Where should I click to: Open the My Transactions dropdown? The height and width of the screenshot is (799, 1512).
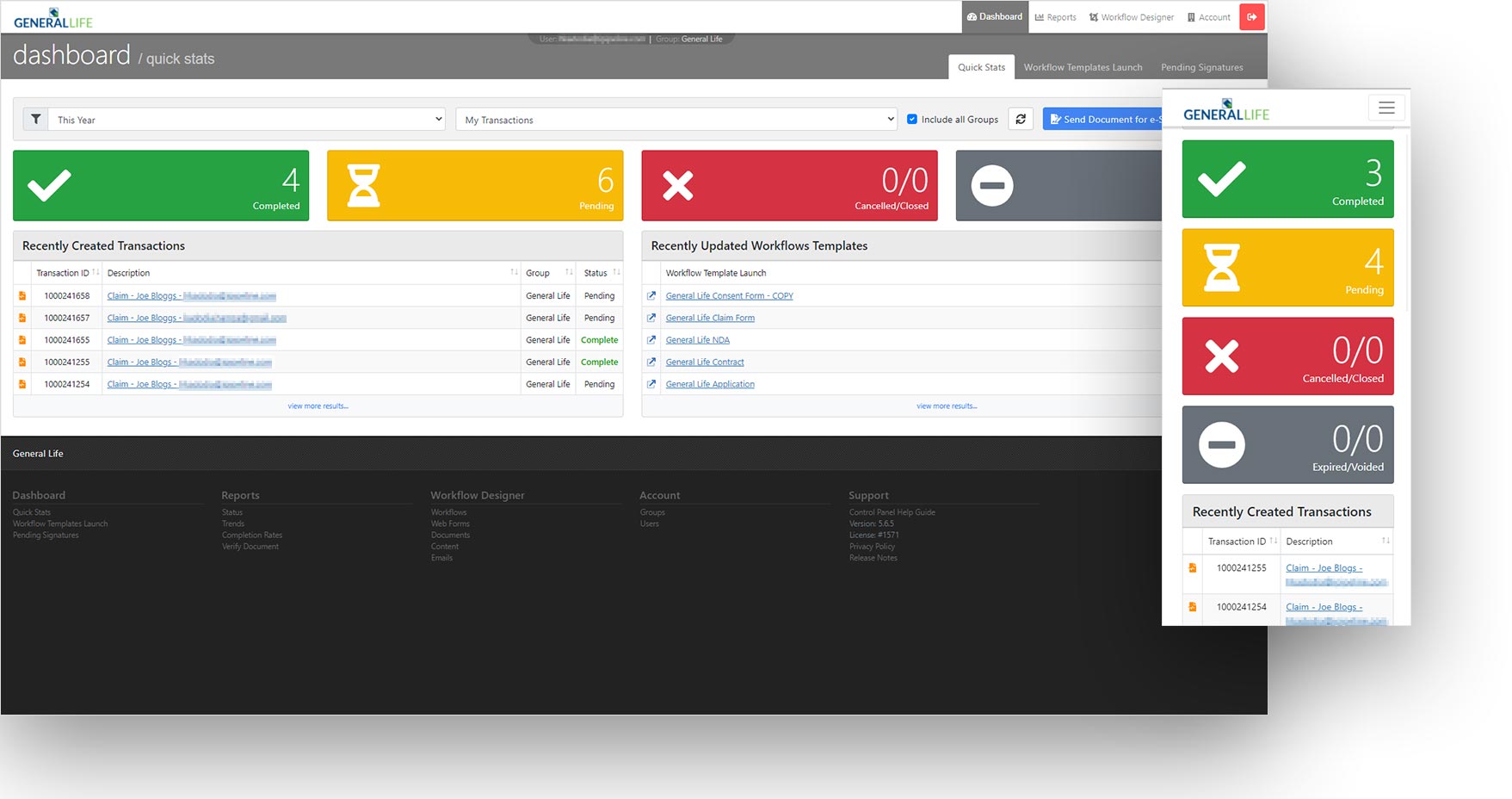676,119
